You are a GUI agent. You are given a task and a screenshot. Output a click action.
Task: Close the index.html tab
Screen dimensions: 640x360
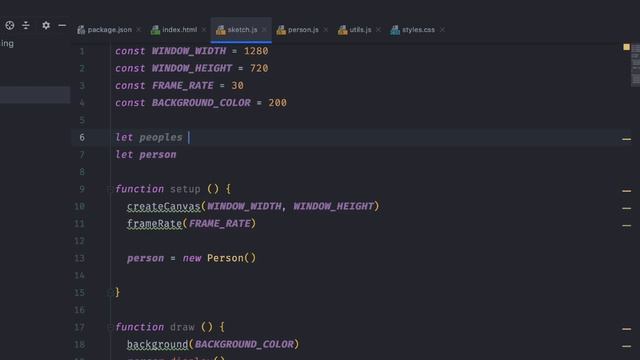tap(204, 30)
